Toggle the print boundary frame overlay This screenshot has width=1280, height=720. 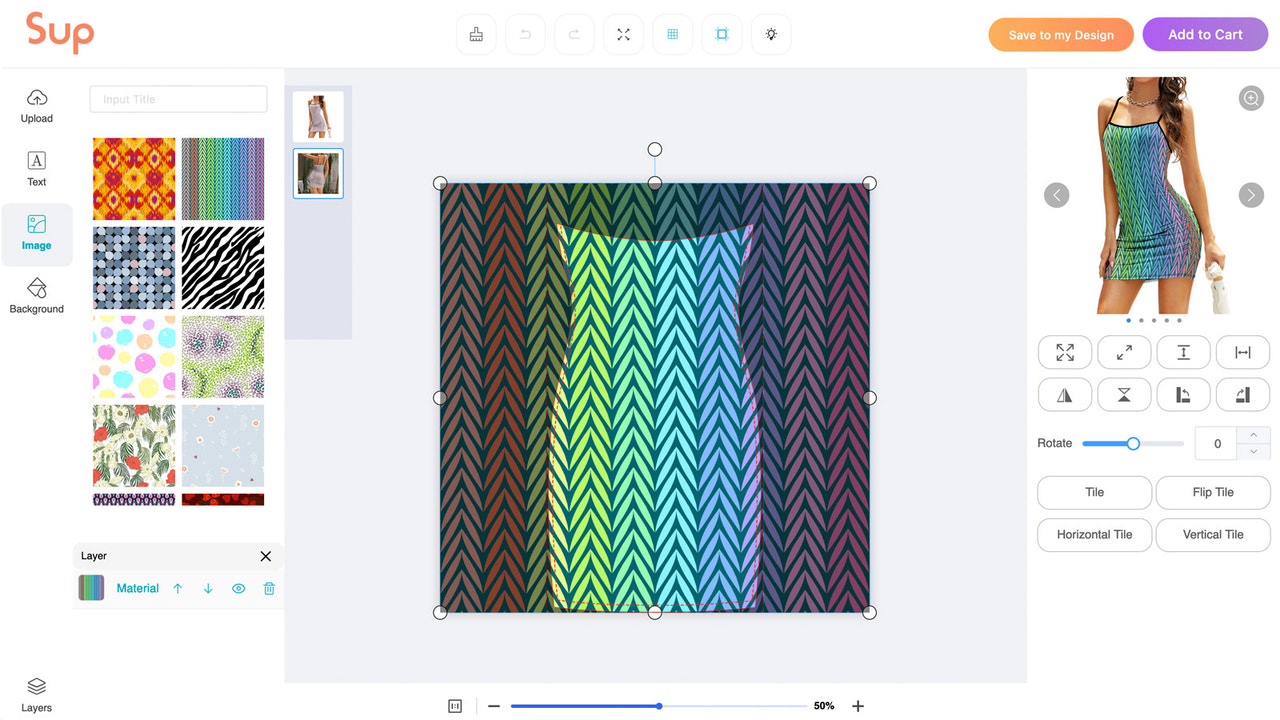(721, 34)
